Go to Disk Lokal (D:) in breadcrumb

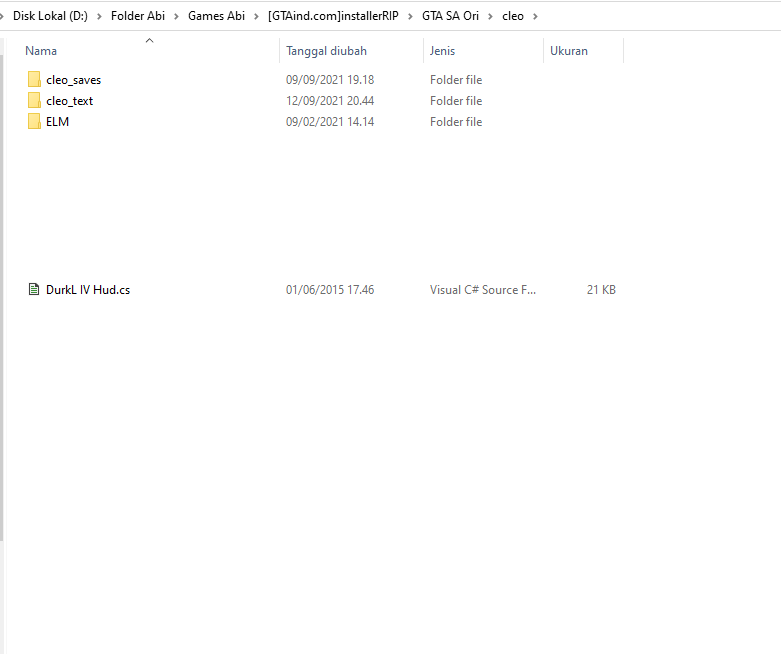[x=50, y=16]
